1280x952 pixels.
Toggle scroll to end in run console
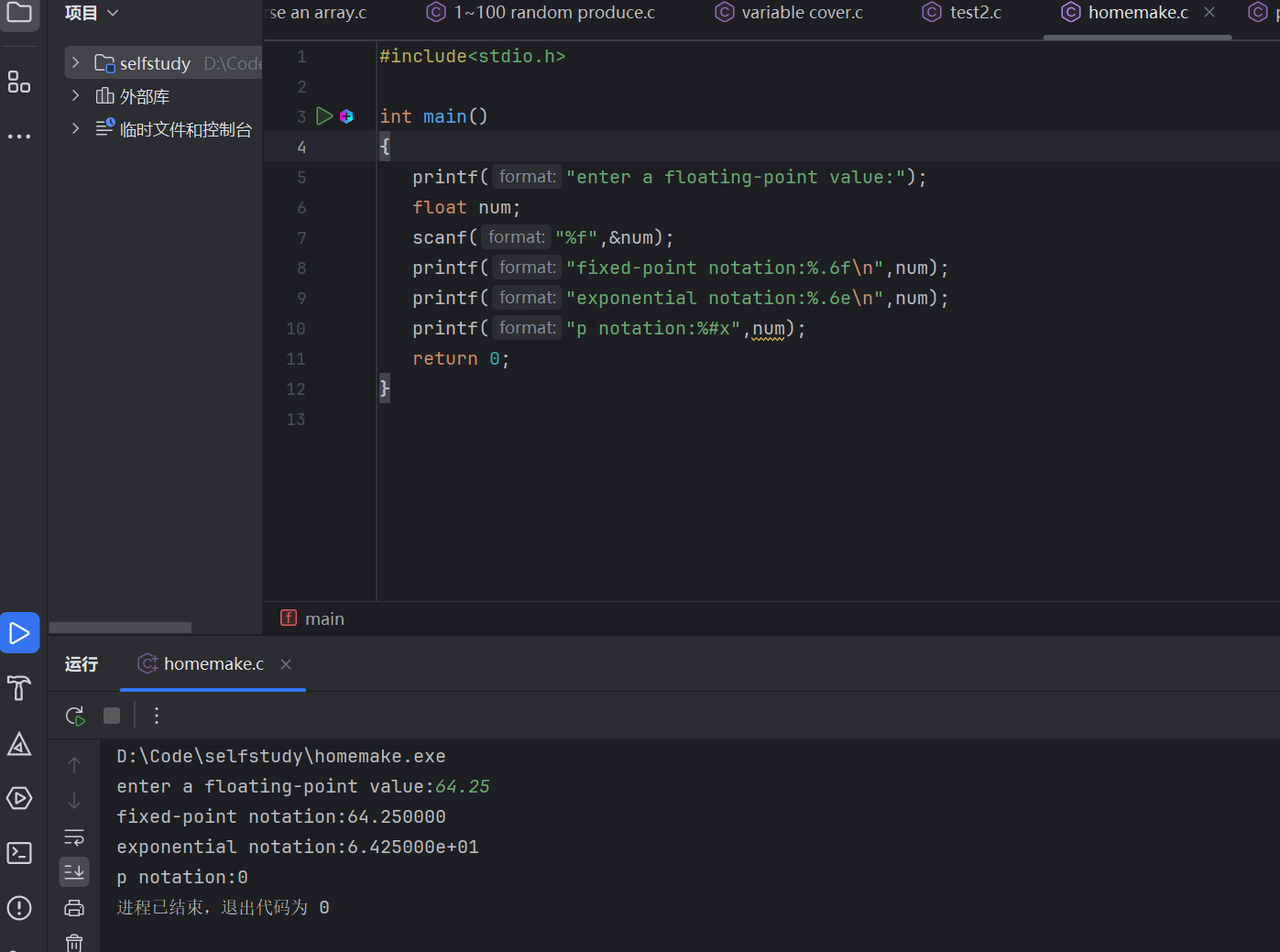(x=74, y=871)
